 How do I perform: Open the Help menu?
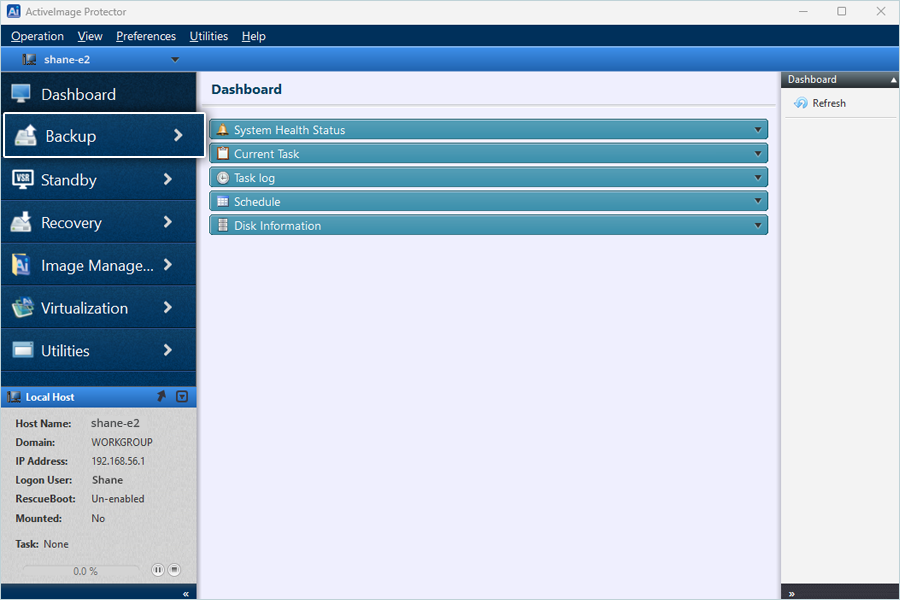pos(253,36)
